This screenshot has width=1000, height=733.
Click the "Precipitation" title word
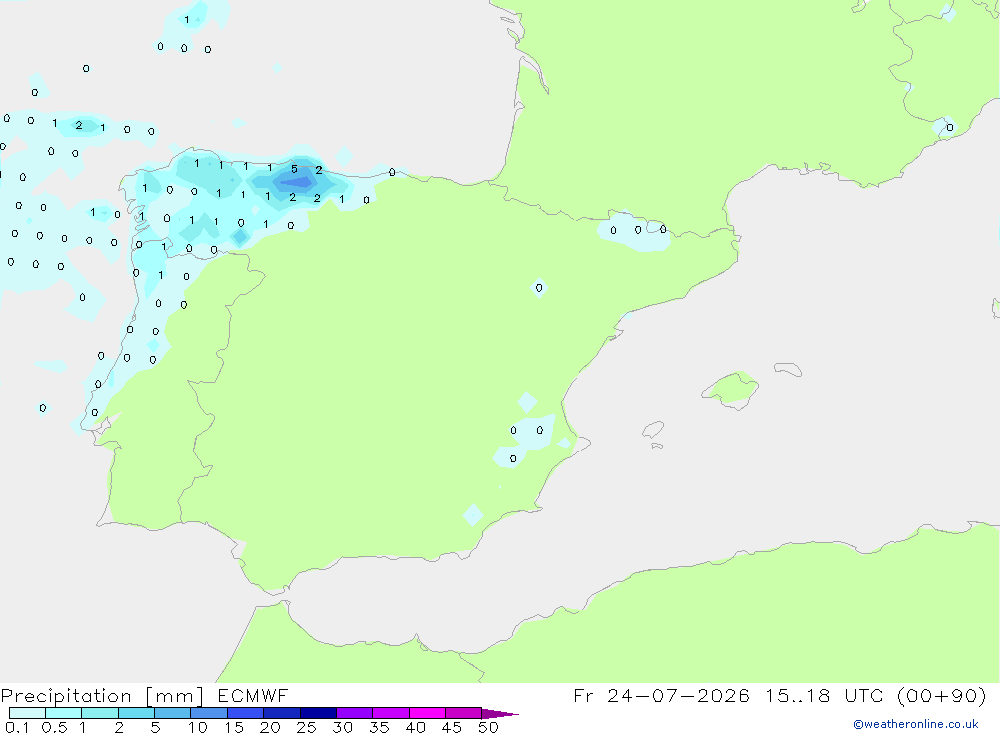pos(66,696)
